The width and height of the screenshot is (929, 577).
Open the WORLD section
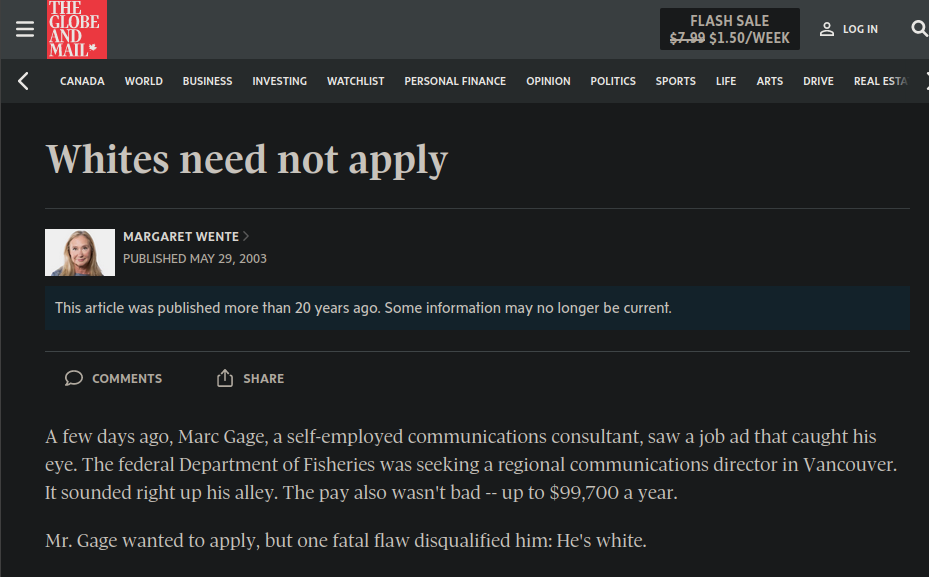pyautogui.click(x=143, y=81)
